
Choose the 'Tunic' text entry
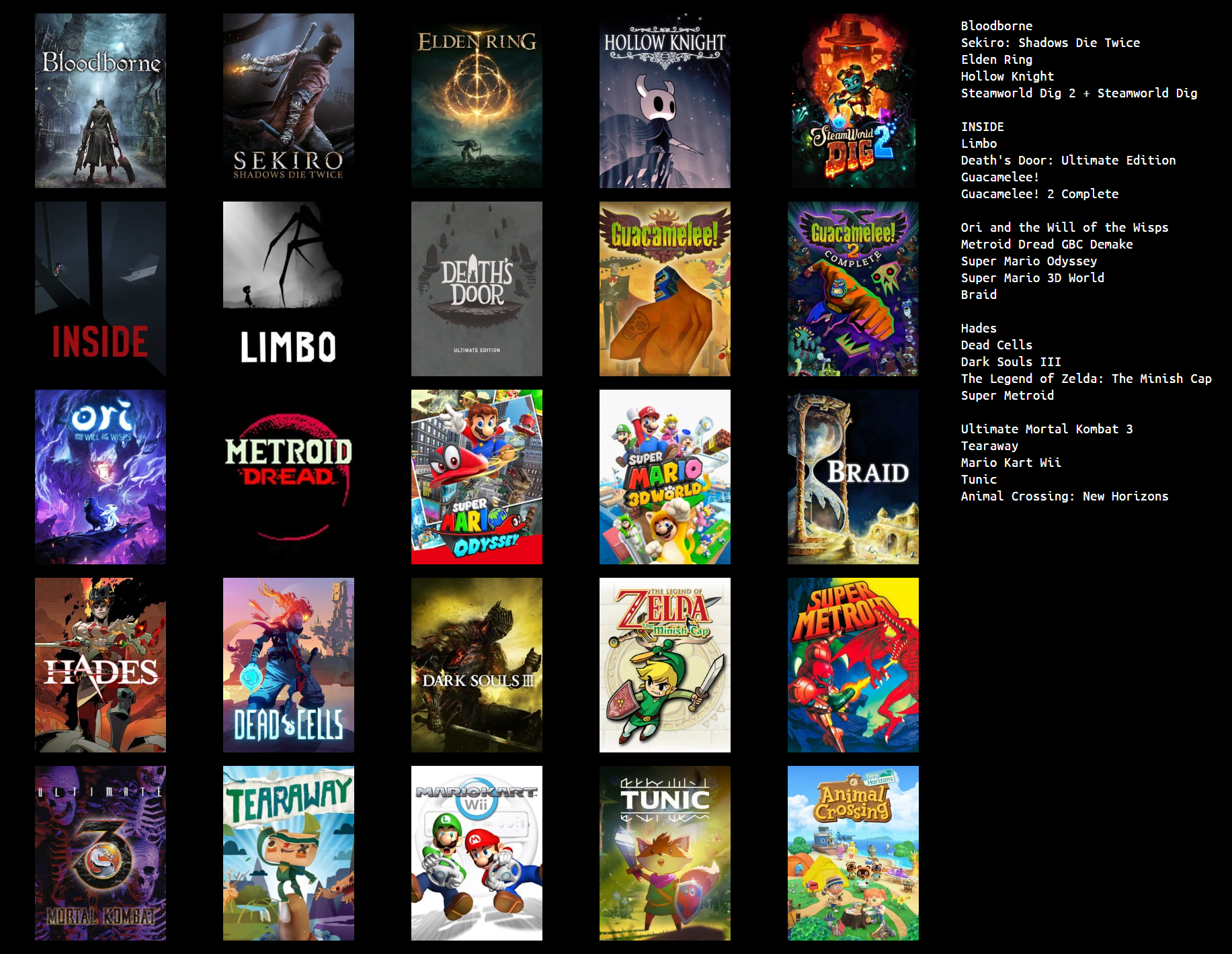click(979, 479)
